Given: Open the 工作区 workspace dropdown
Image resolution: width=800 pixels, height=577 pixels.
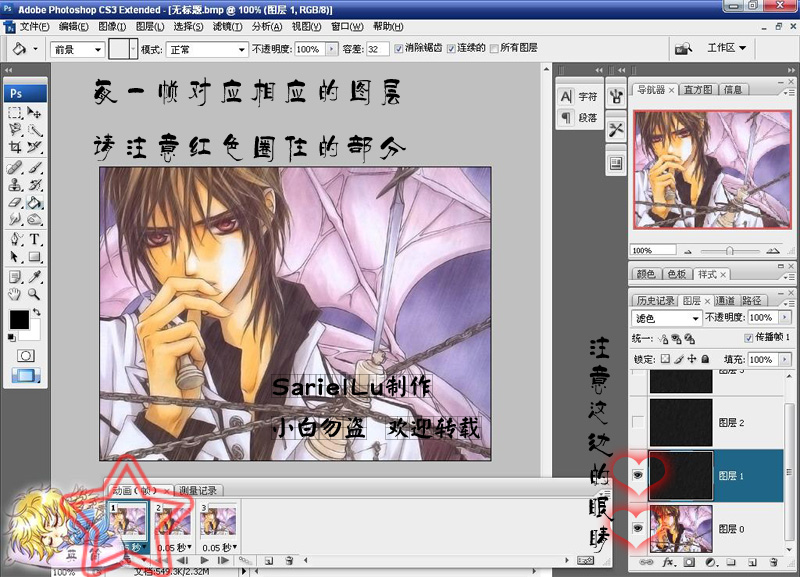Looking at the screenshot, I should click(x=727, y=48).
